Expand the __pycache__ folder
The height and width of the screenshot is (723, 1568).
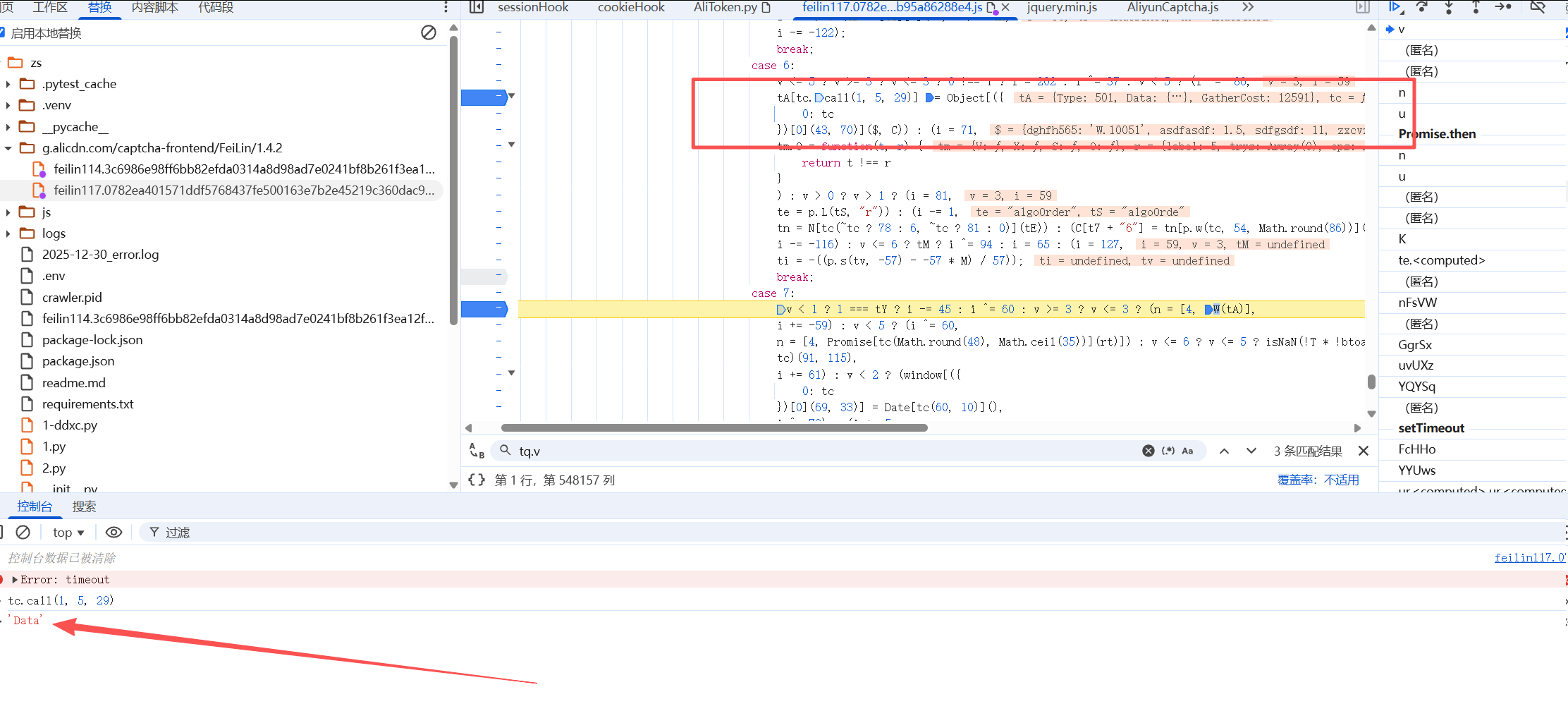pos(8,127)
